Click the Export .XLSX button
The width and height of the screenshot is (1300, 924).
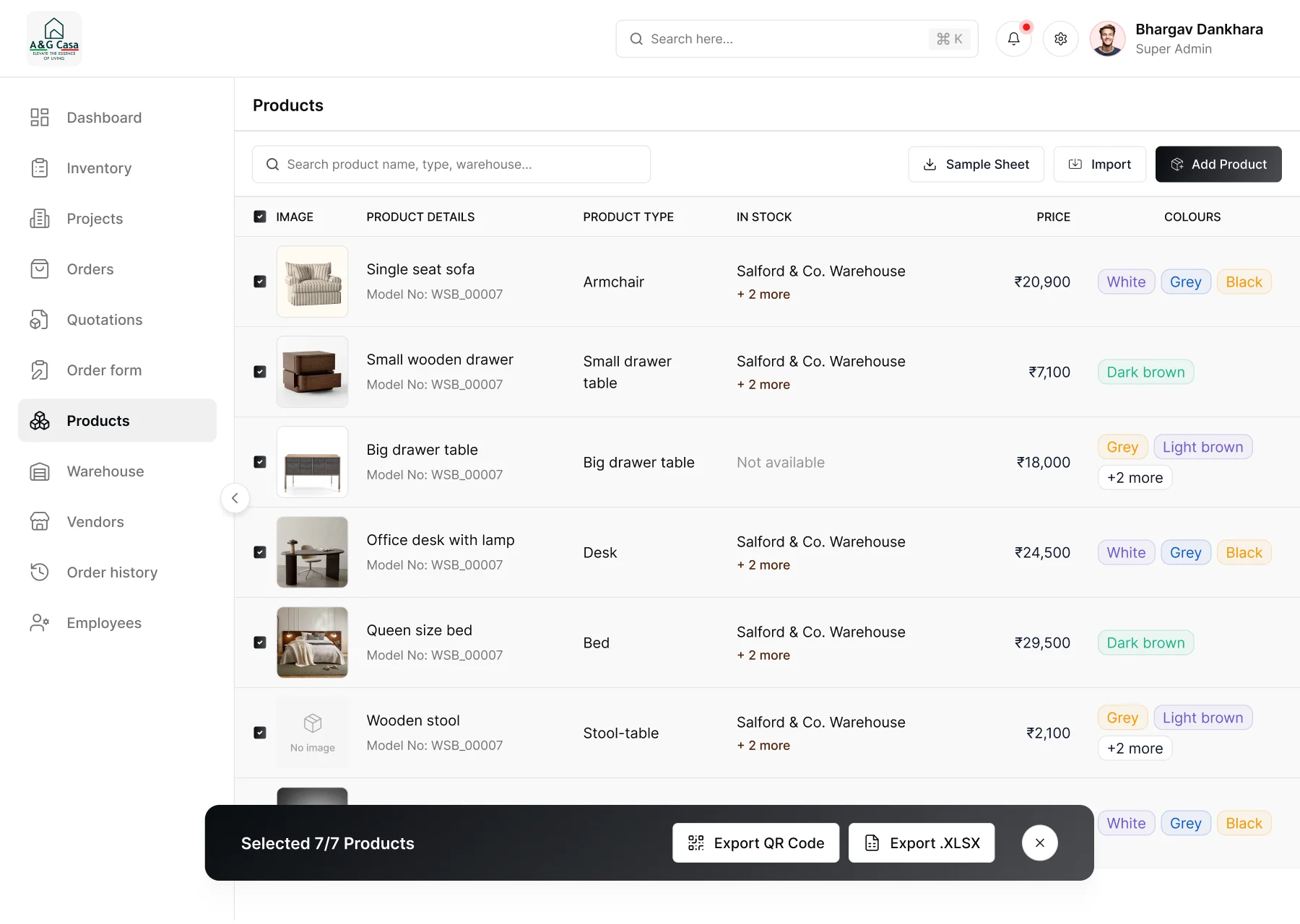(x=922, y=843)
